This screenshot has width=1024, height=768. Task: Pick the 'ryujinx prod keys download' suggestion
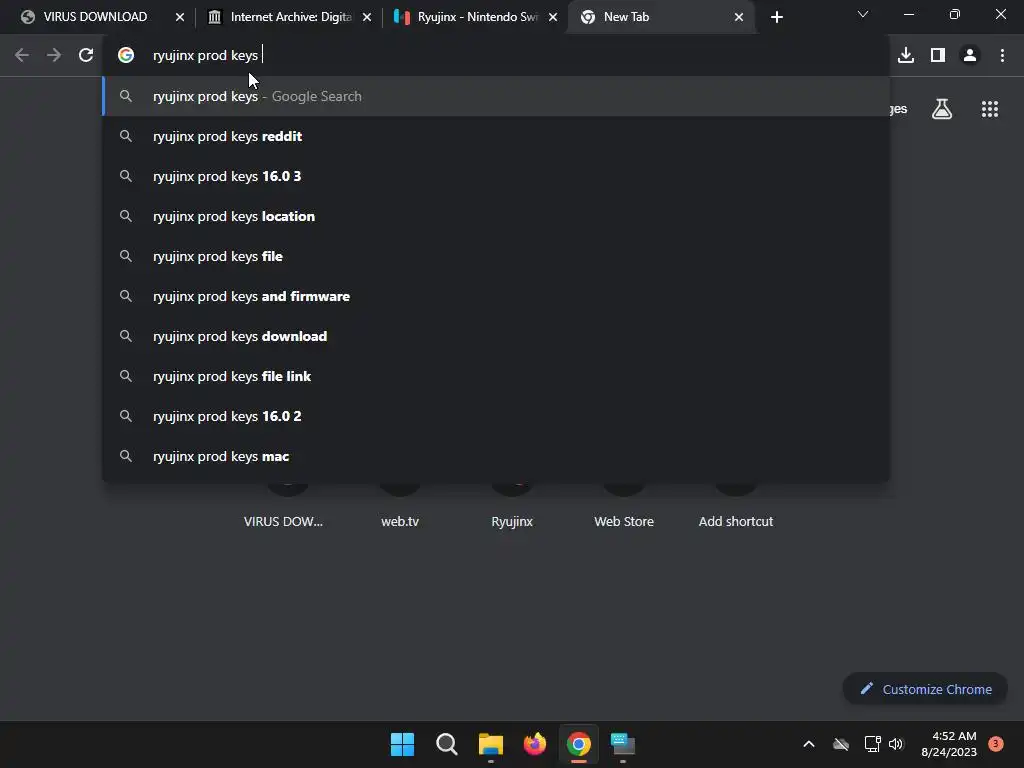(x=496, y=336)
